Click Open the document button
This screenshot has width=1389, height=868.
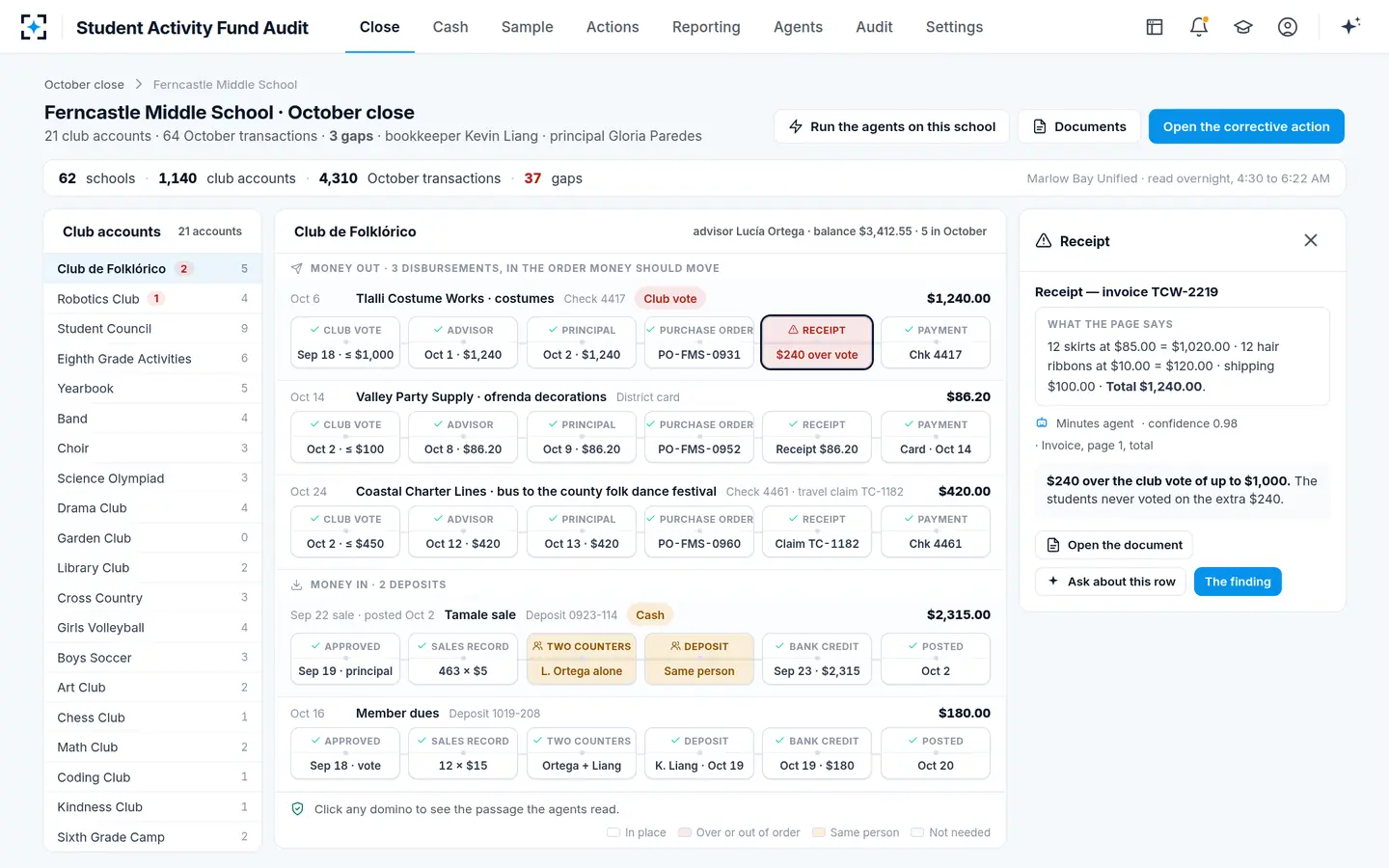point(1114,545)
